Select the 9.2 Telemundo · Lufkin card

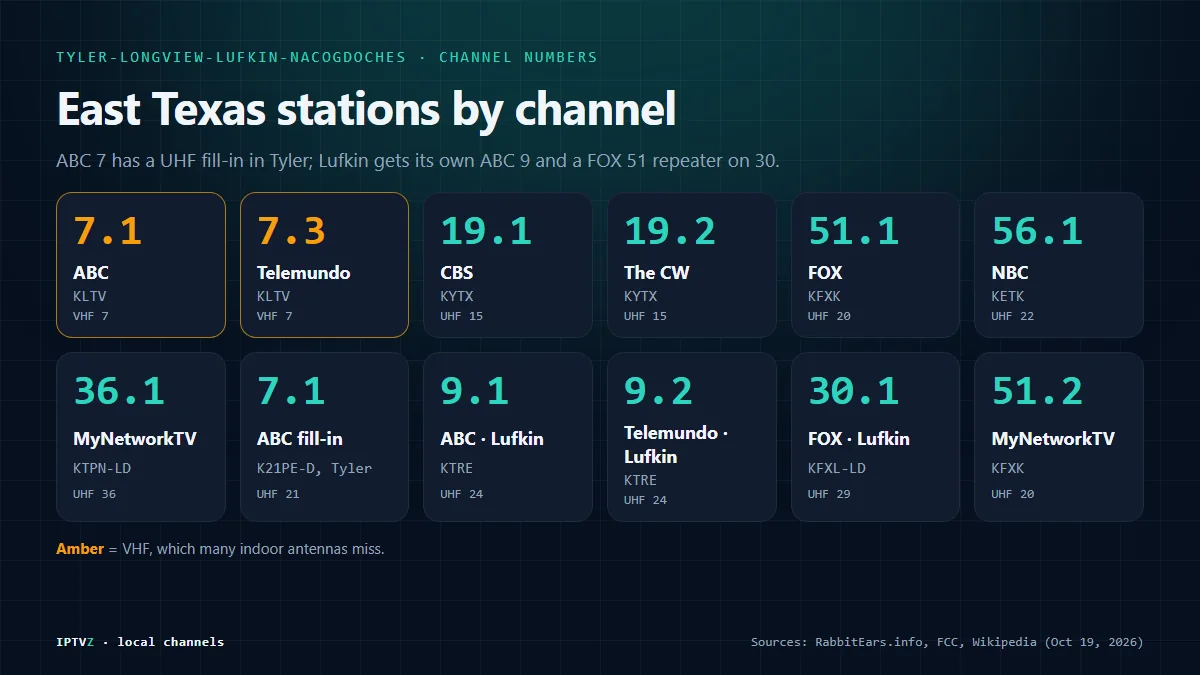click(x=692, y=437)
